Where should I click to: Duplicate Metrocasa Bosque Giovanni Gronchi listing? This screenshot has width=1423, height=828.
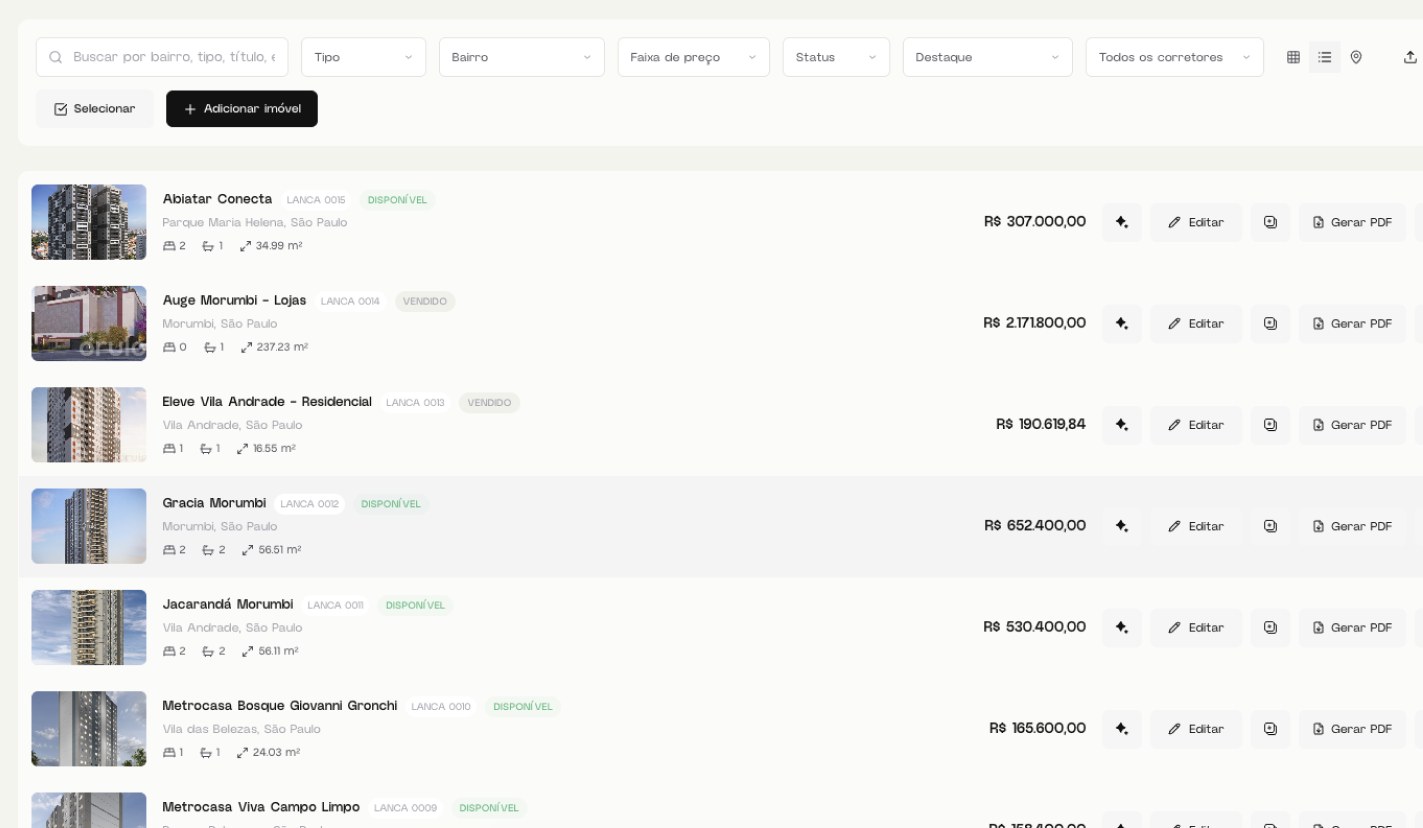tap(1270, 728)
